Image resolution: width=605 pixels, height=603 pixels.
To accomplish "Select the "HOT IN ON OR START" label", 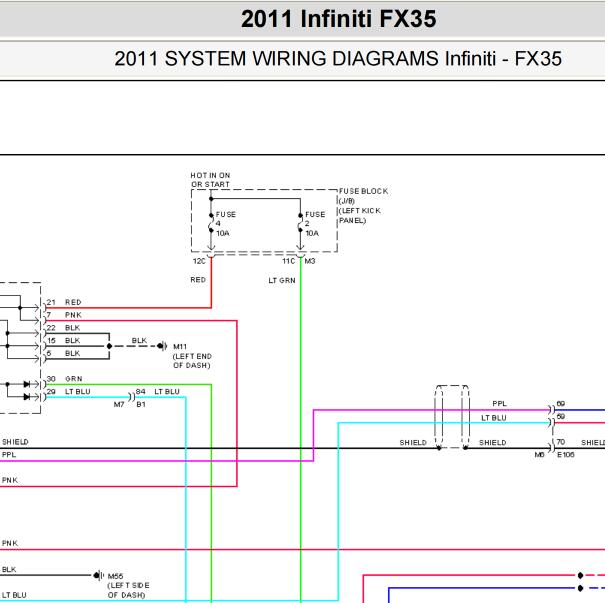I will point(210,180).
